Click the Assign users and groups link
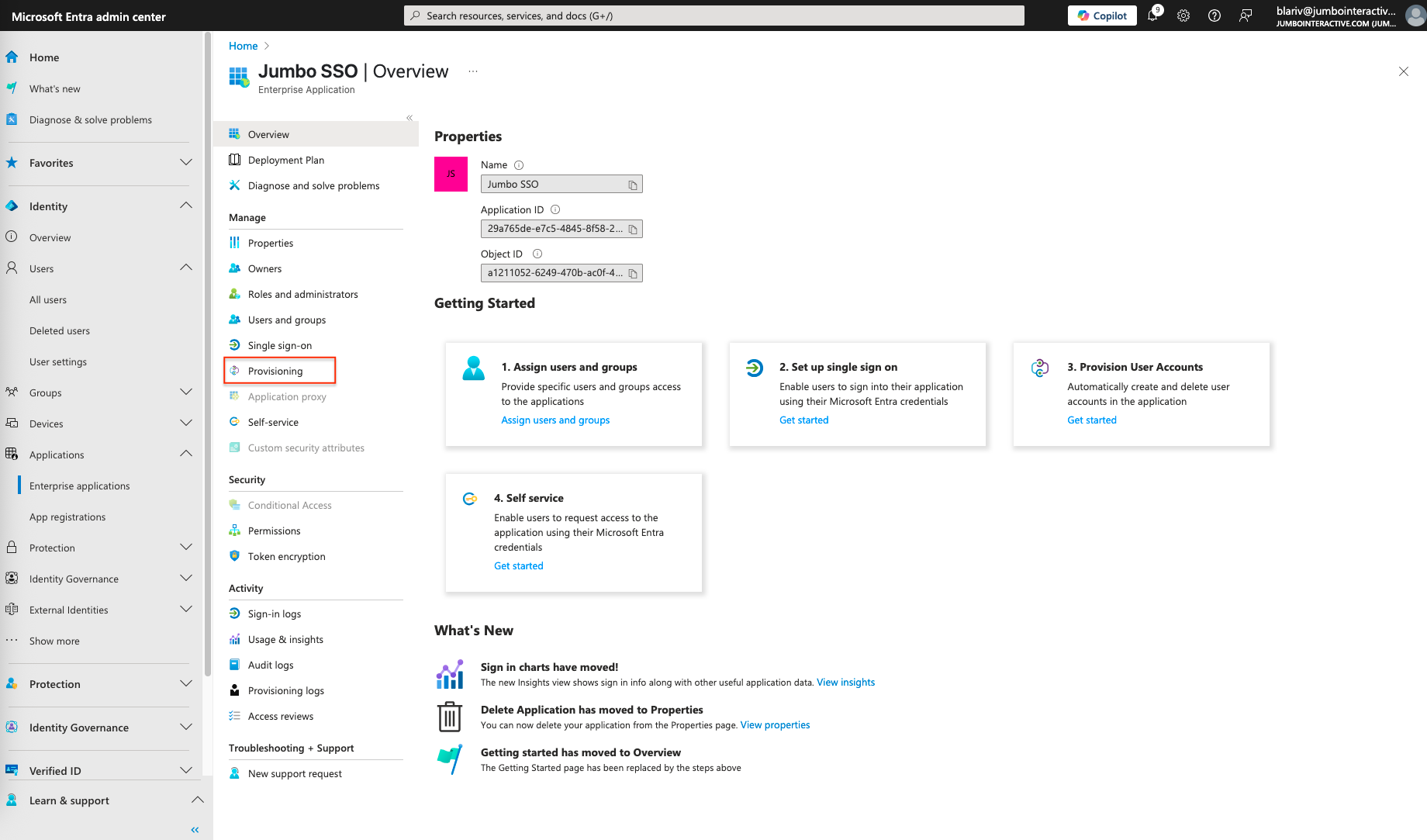 555,420
